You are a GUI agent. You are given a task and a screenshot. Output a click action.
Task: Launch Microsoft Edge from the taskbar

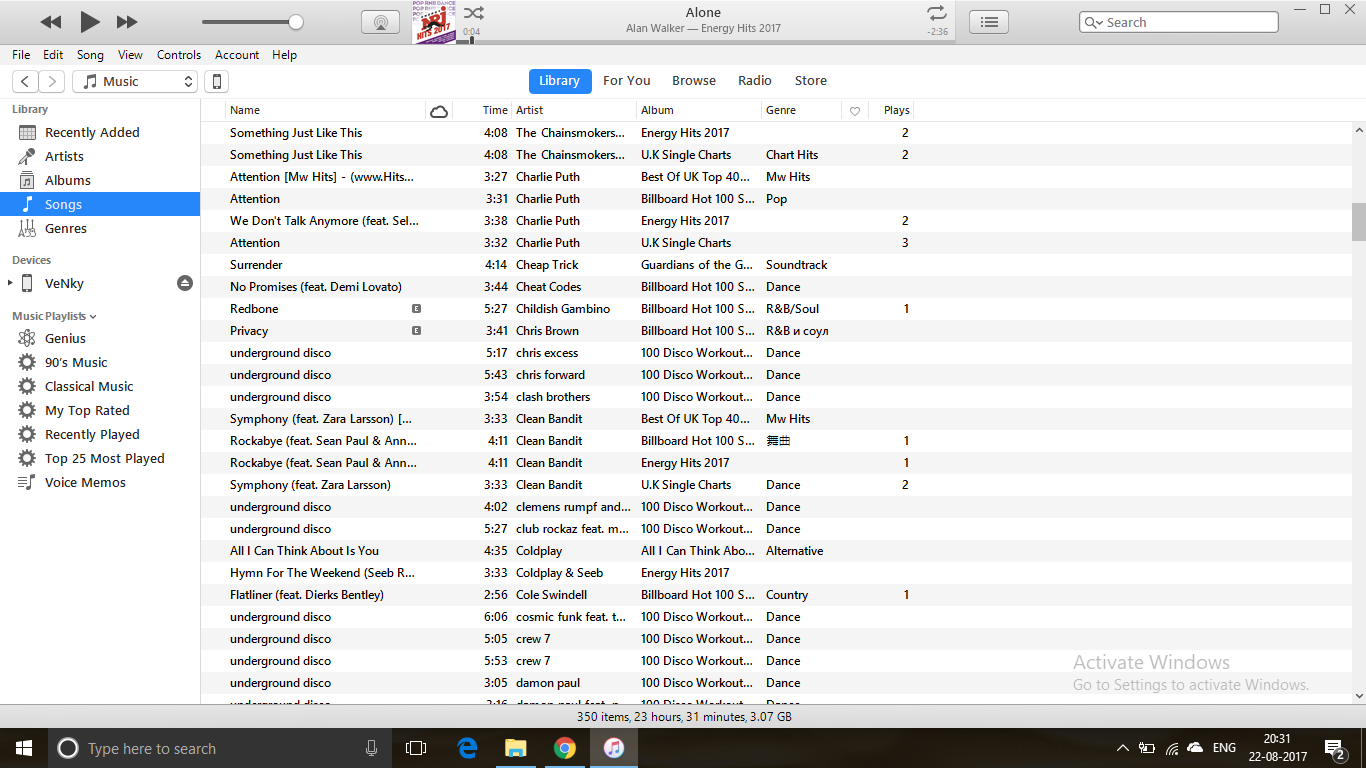(467, 748)
